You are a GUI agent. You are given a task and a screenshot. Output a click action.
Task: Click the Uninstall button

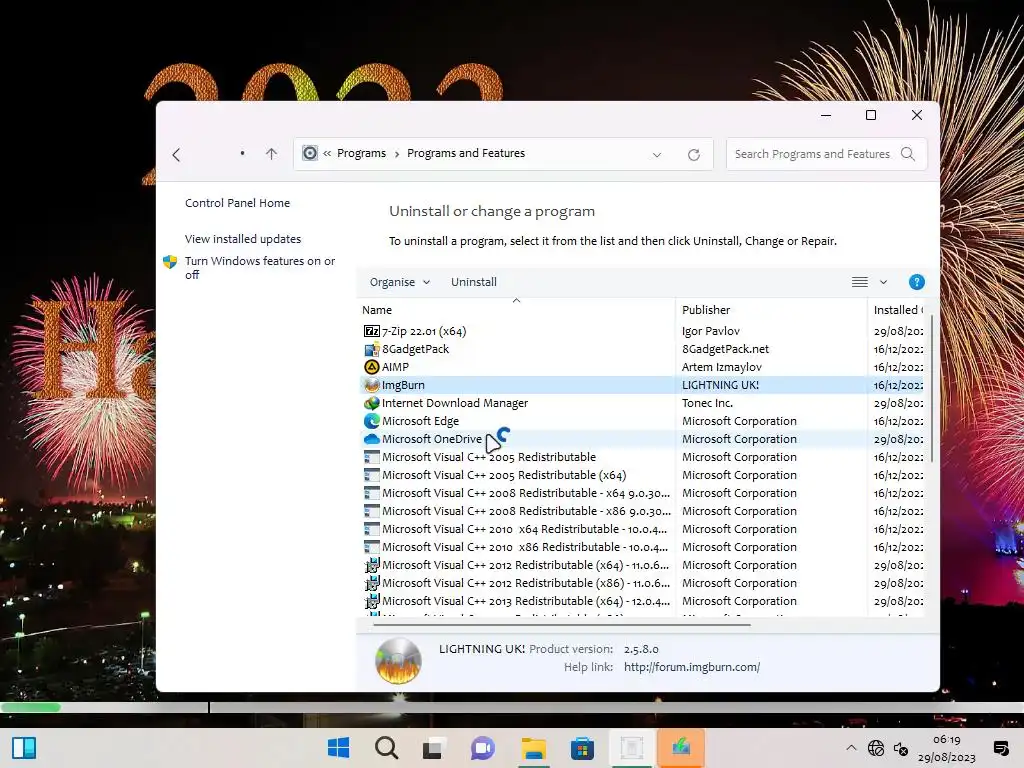click(x=473, y=282)
